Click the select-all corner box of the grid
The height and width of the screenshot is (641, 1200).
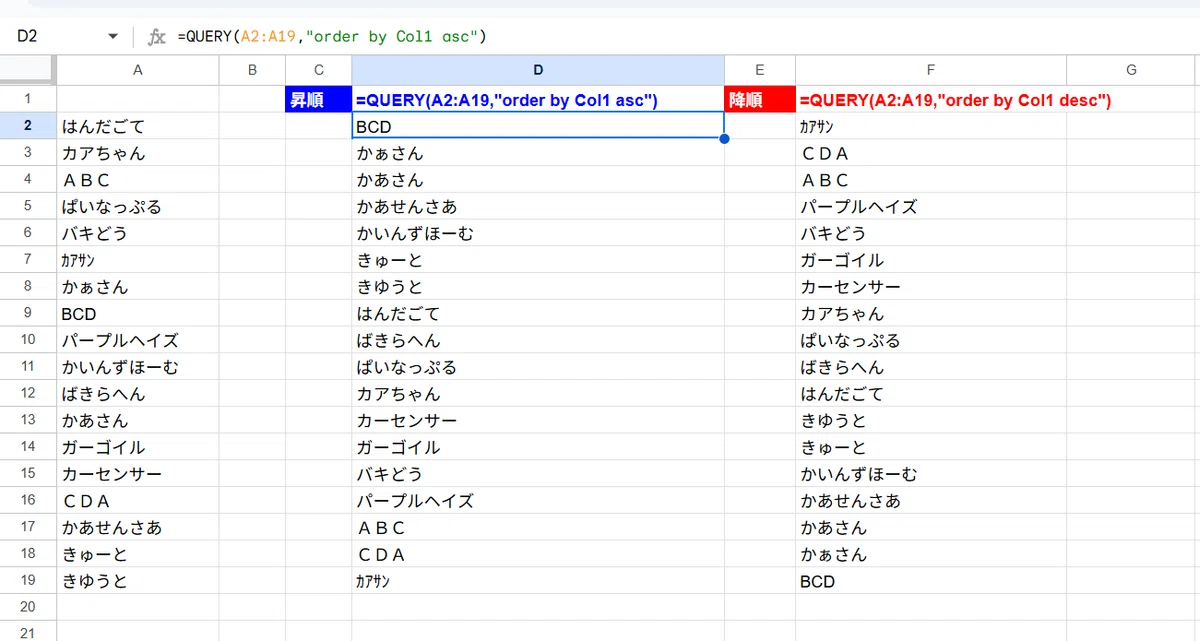pos(28,70)
